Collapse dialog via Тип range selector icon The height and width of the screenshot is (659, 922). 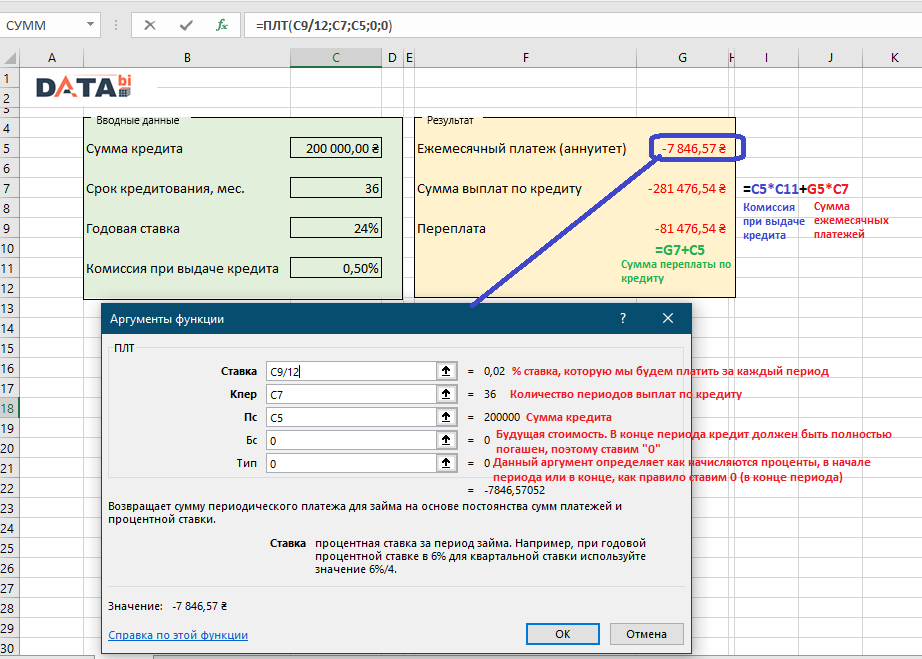446,463
